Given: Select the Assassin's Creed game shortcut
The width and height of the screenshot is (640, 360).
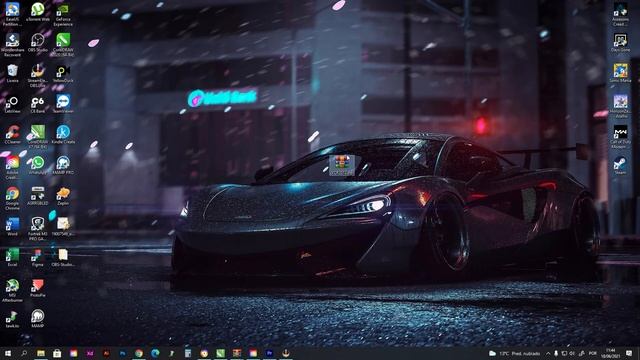Looking at the screenshot, I should click(x=620, y=14).
